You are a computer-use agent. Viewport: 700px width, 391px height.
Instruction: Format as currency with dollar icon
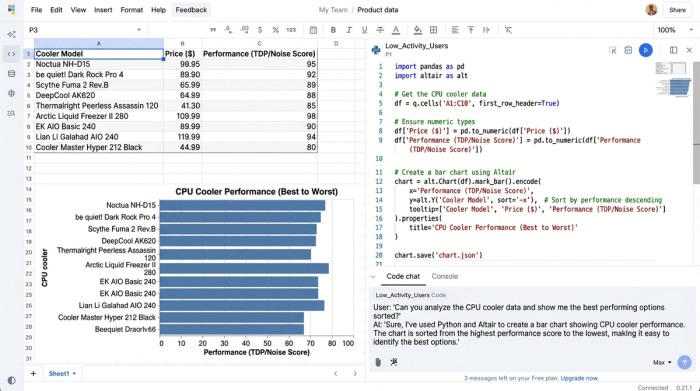(x=260, y=30)
